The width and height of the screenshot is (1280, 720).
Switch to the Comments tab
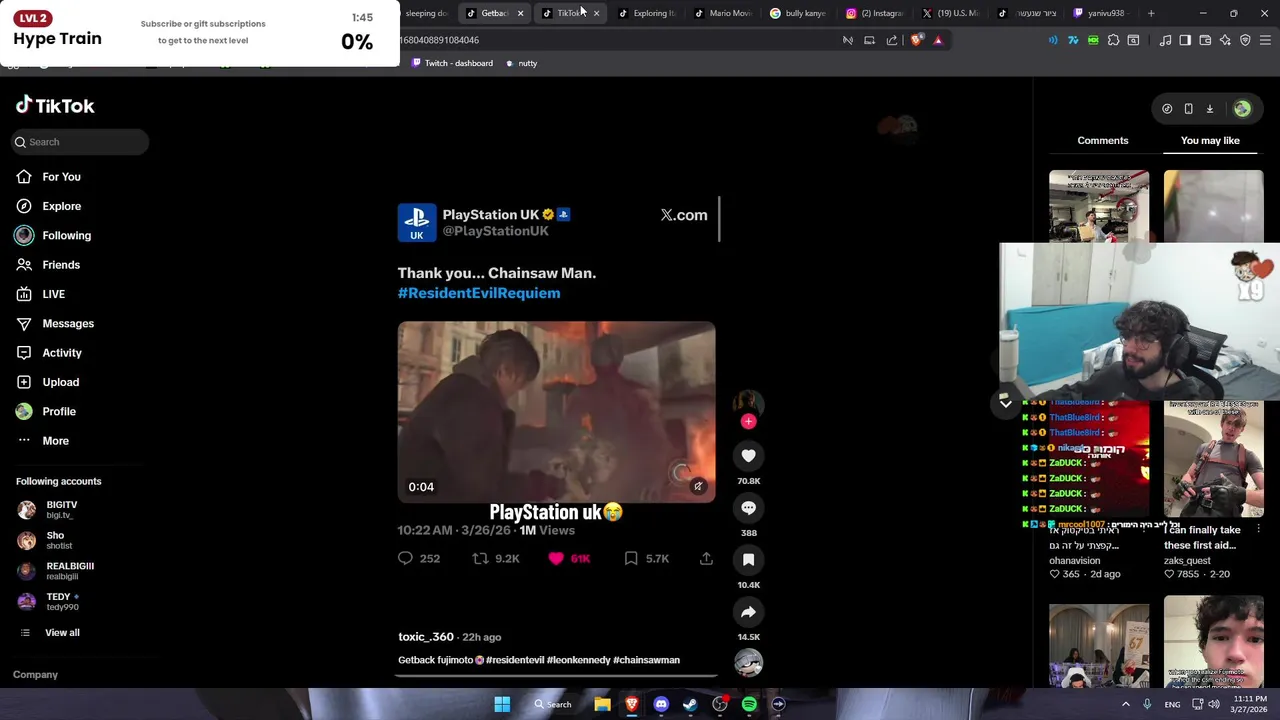1103,141
